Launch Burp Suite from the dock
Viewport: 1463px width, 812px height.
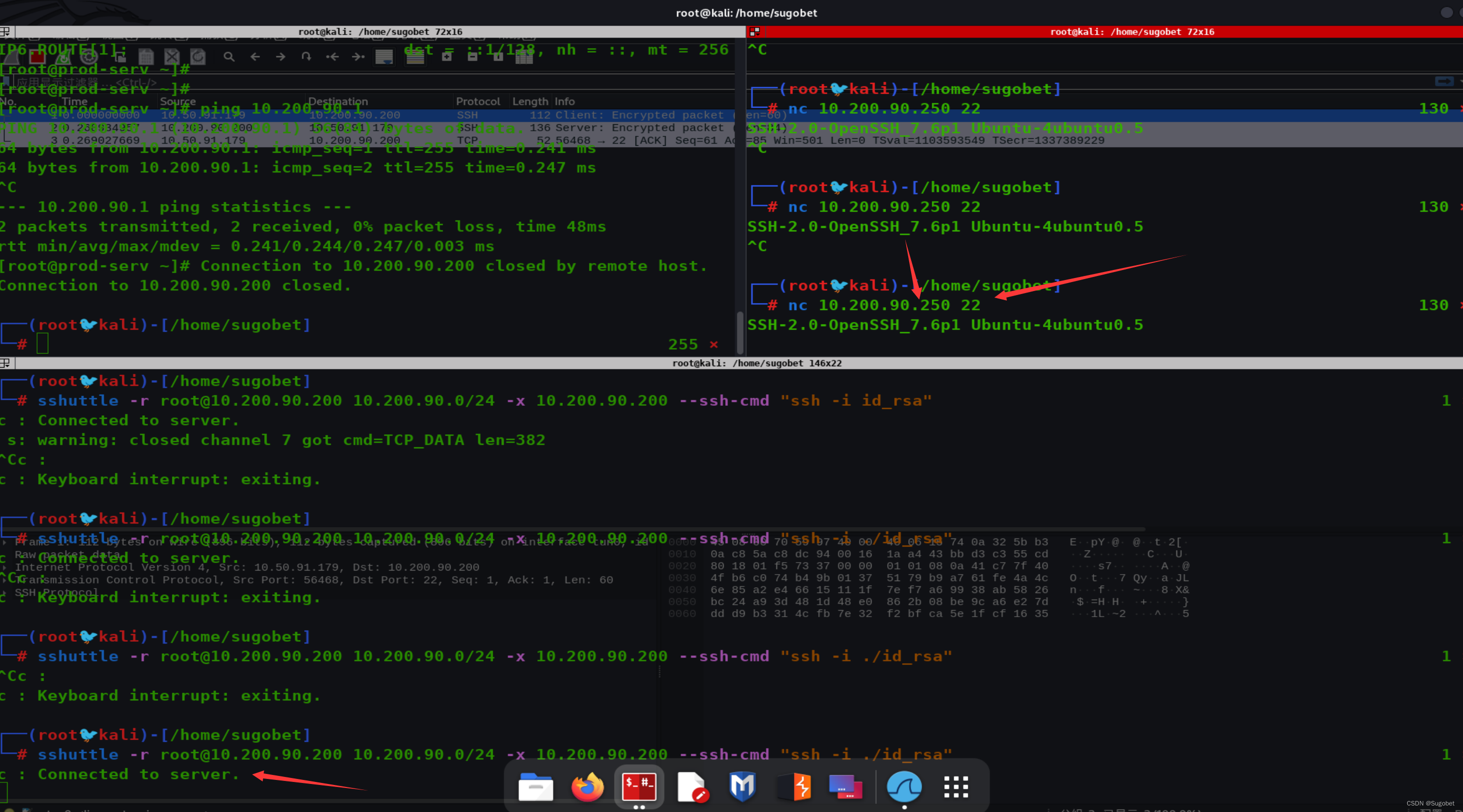click(794, 787)
